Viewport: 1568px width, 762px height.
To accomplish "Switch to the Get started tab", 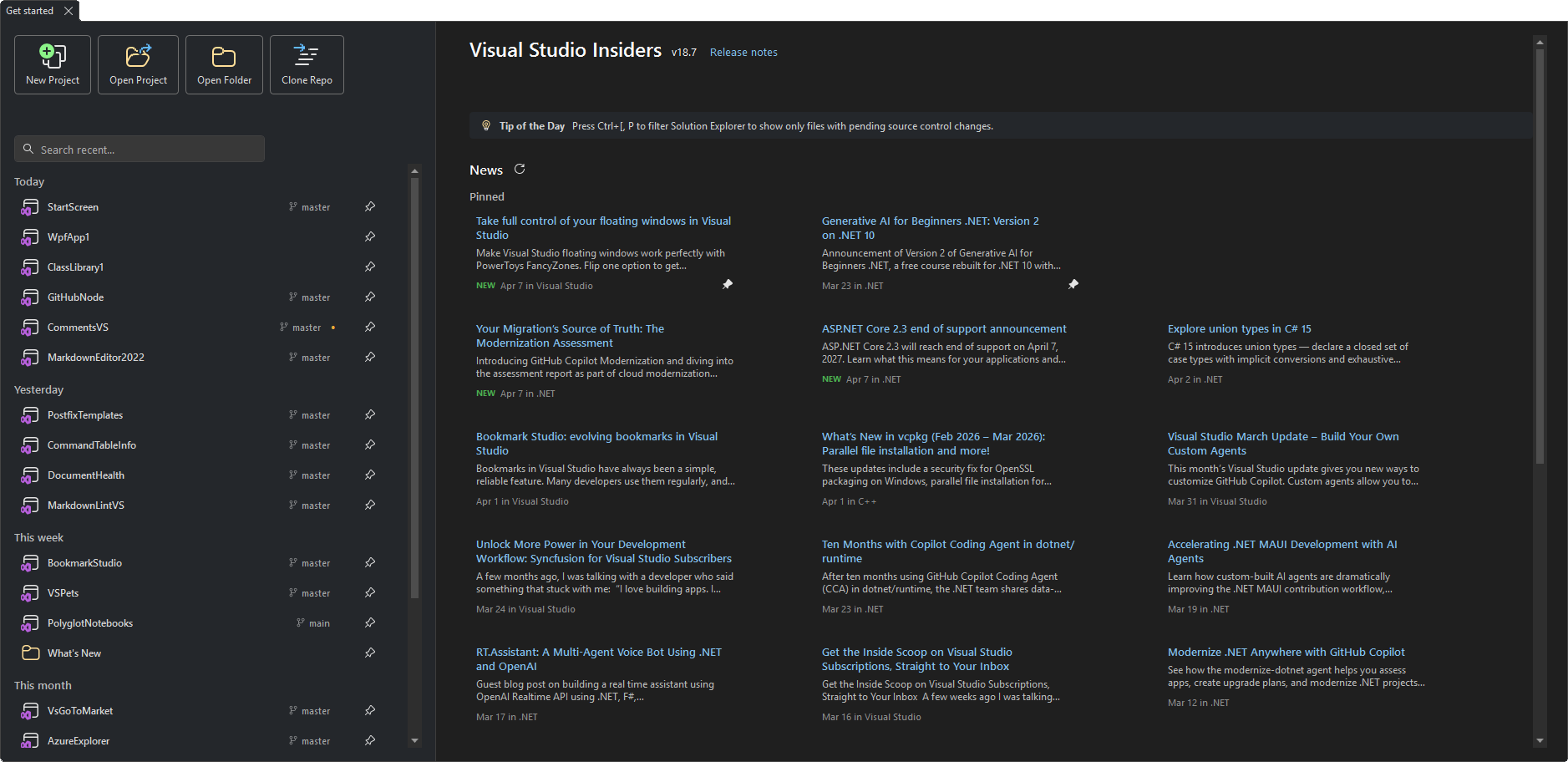I will coord(29,11).
